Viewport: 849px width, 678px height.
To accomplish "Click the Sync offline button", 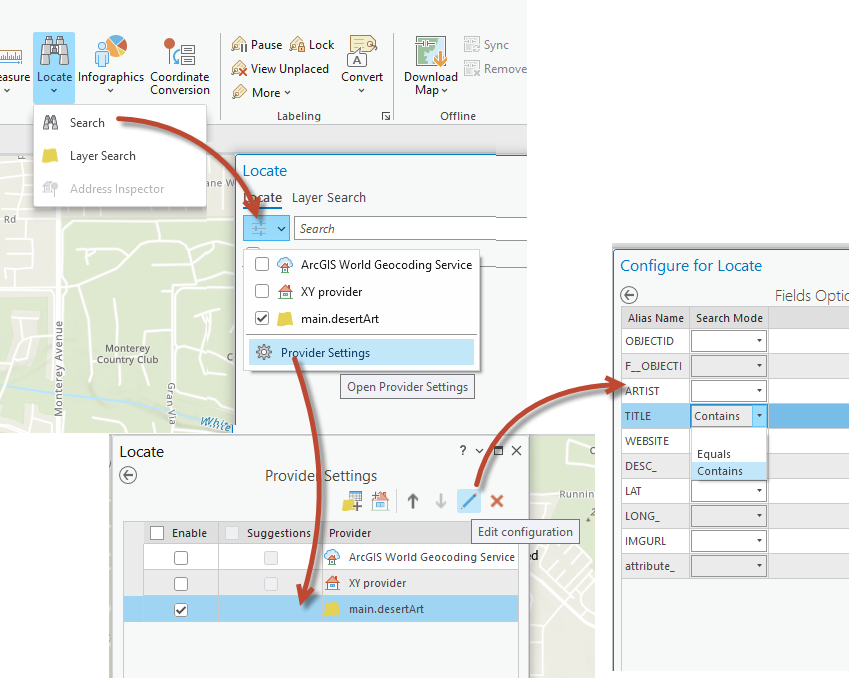I will [486, 45].
